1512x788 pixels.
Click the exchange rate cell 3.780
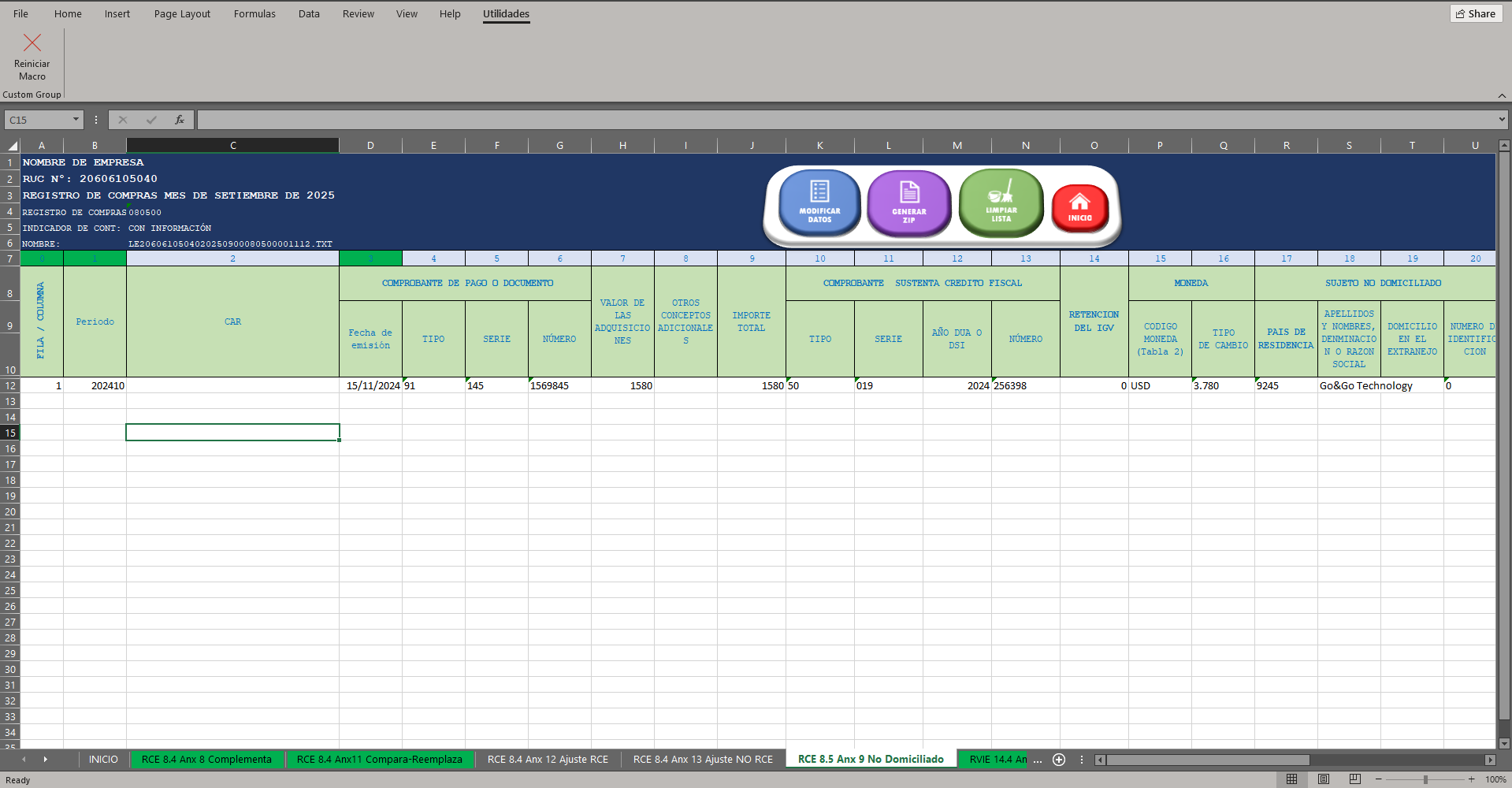(1223, 385)
